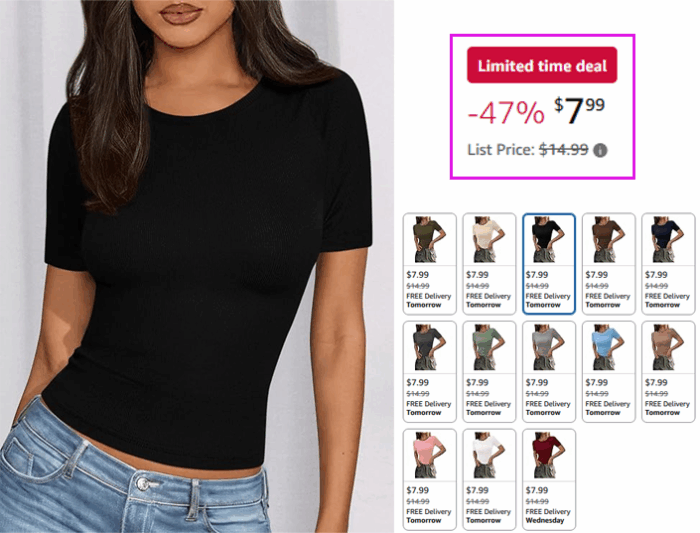This screenshot has height=533, width=700.
Task: Click the List Price info icon
Action: [x=600, y=150]
